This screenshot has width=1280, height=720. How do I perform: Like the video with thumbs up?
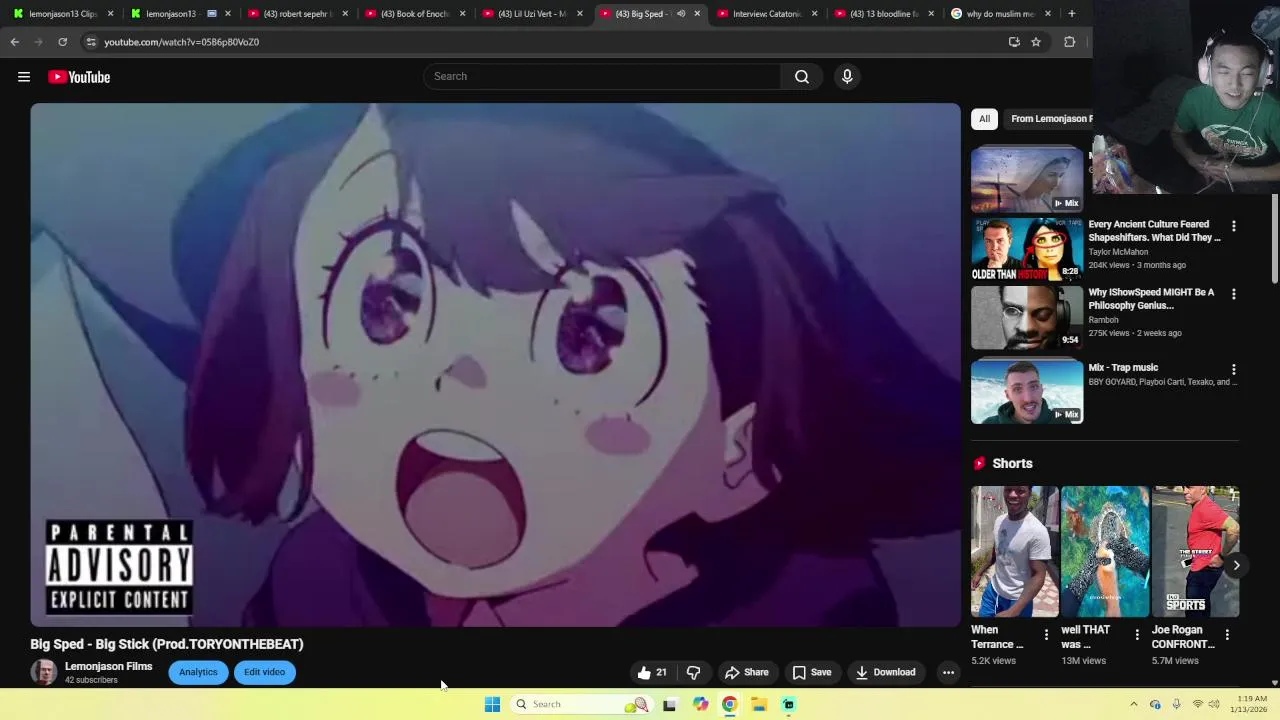(x=652, y=672)
